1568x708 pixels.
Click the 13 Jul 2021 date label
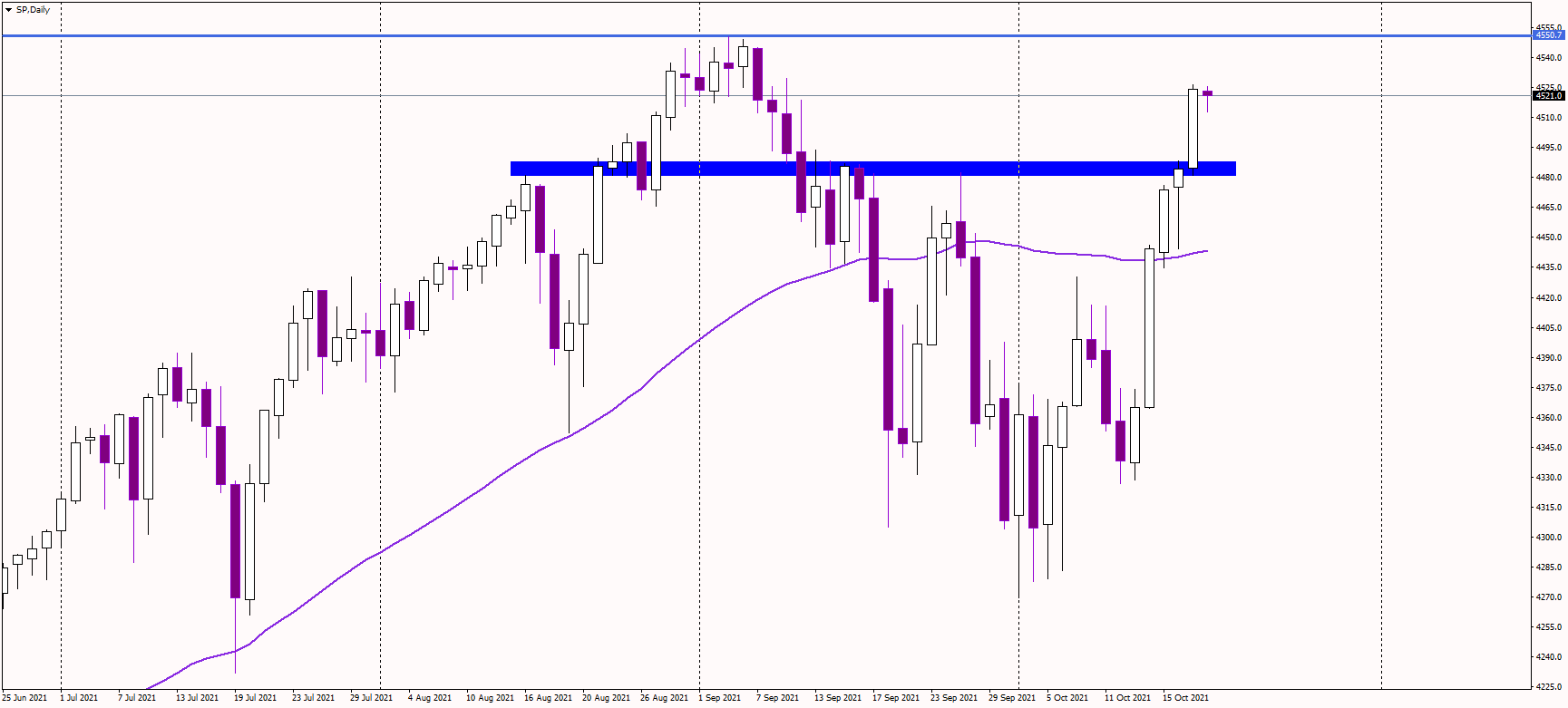197,698
